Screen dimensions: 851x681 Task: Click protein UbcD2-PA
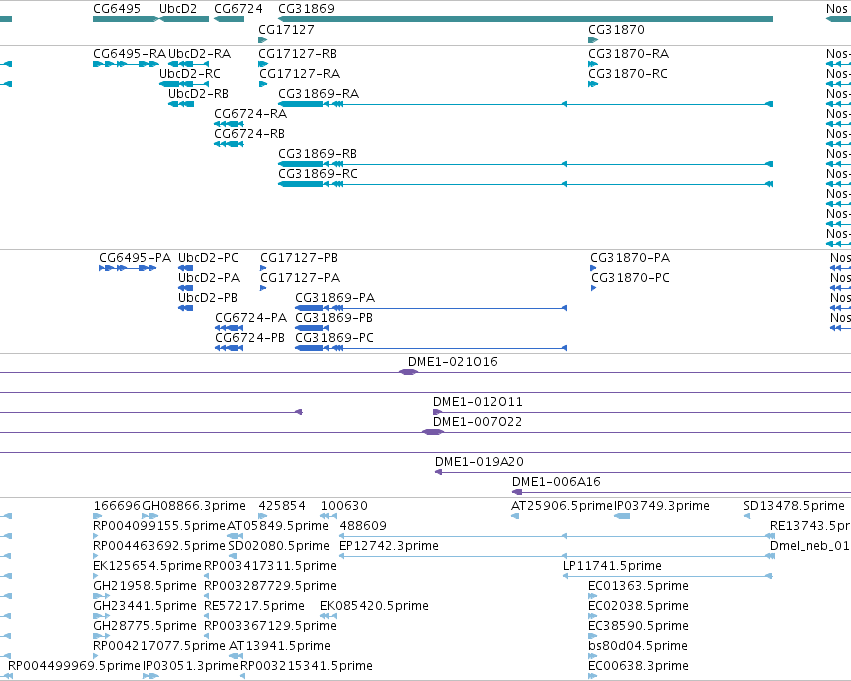pyautogui.click(x=208, y=278)
